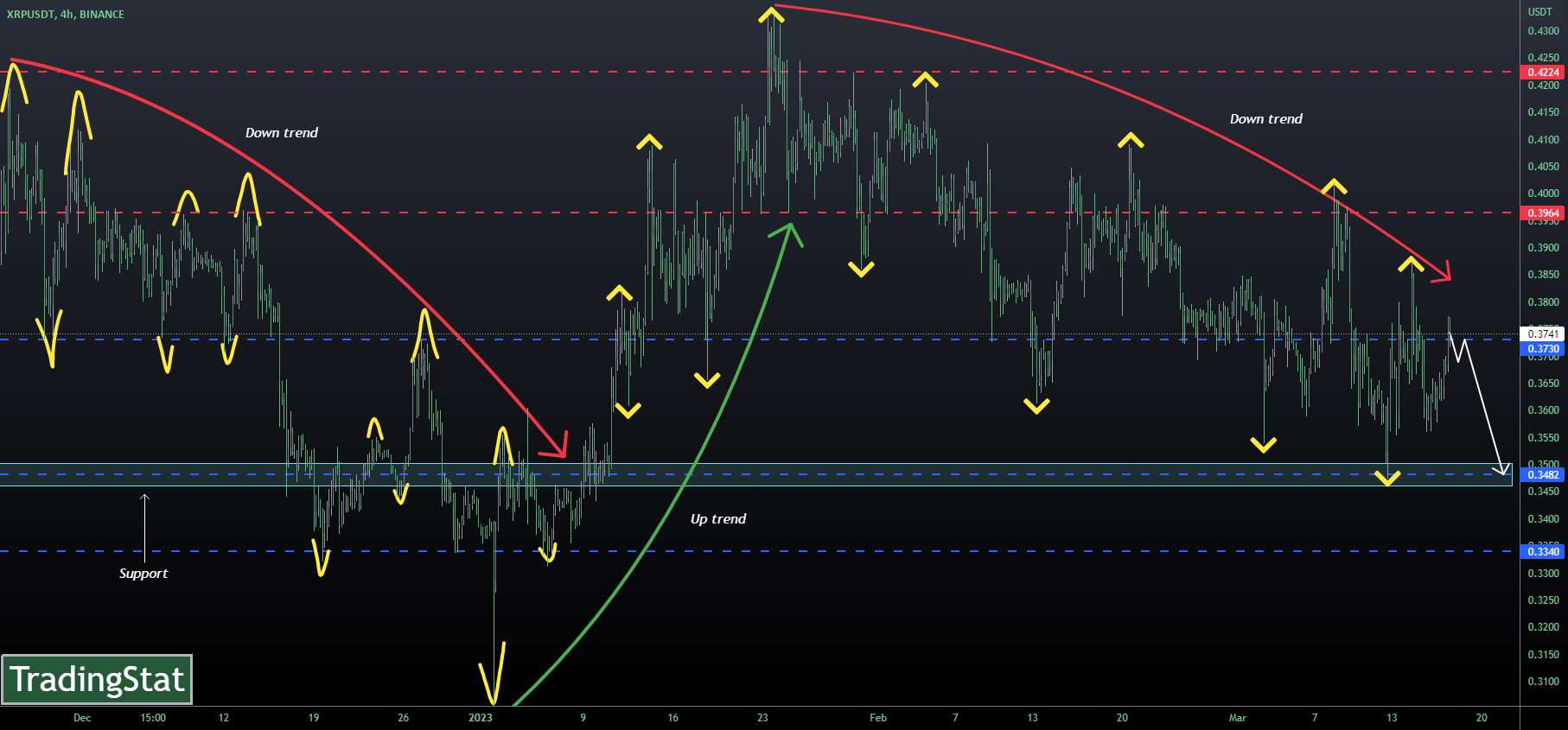This screenshot has width=1568, height=730.
Task: Click the 0.3400 price axis tick
Action: point(1543,519)
